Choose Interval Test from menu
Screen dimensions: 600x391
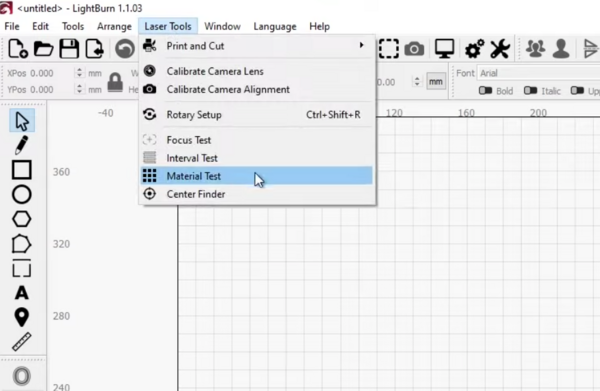[x=256, y=158]
